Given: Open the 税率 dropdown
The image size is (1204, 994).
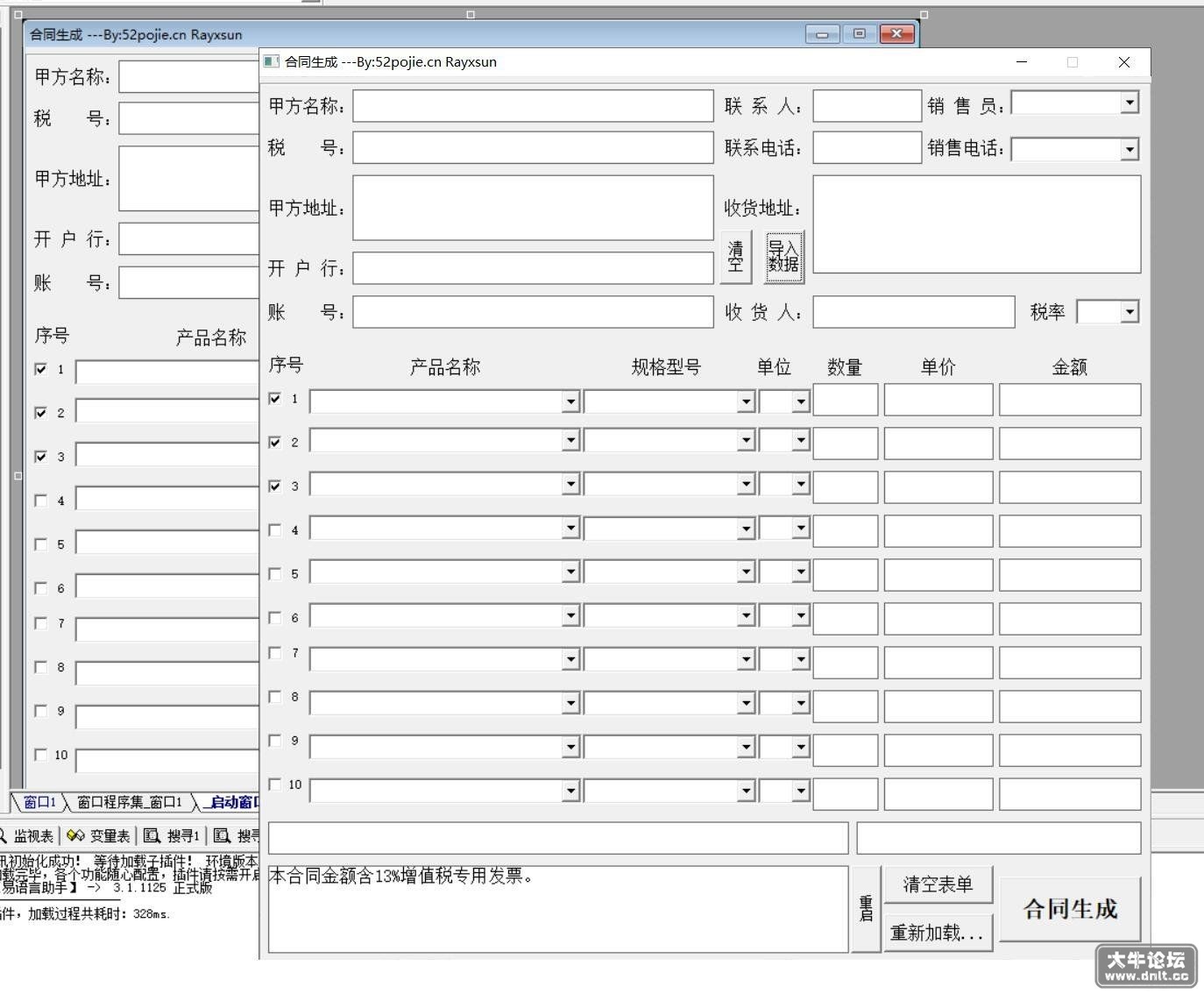Looking at the screenshot, I should point(1130,311).
